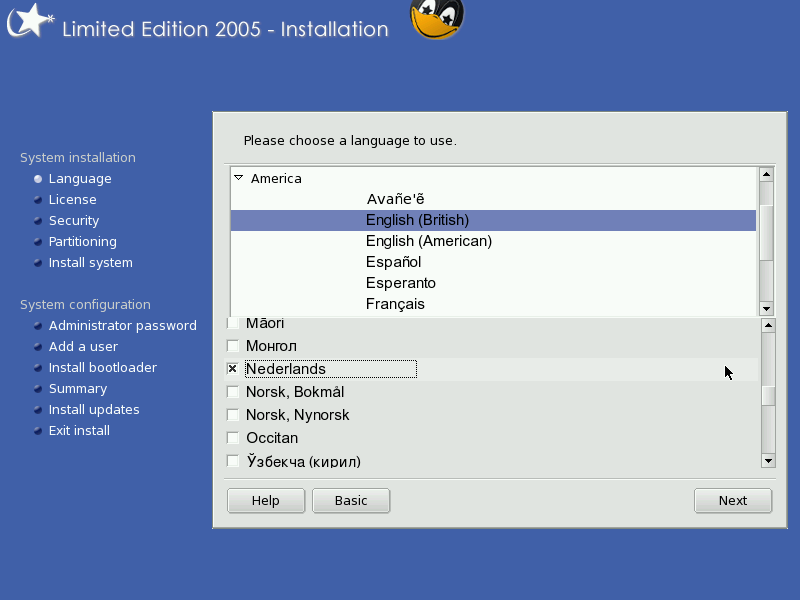Click Next to continue installation
The image size is (800, 600).
tap(733, 501)
